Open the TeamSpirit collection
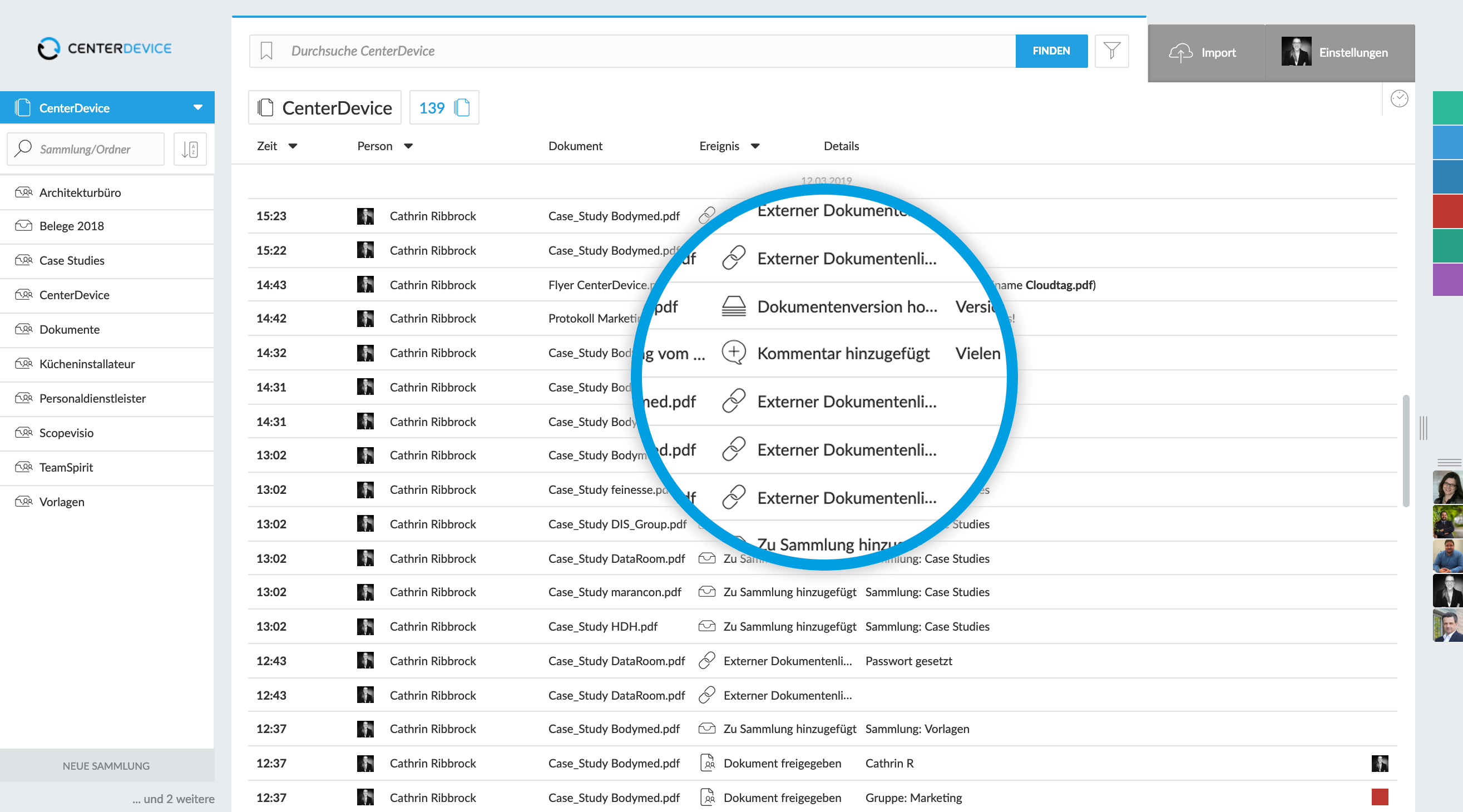 coord(107,468)
